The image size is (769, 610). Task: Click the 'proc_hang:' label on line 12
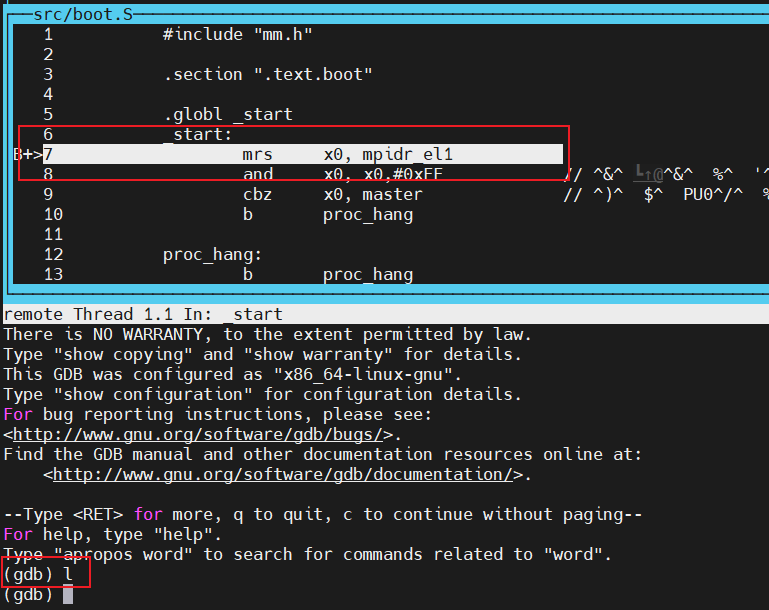click(212, 255)
